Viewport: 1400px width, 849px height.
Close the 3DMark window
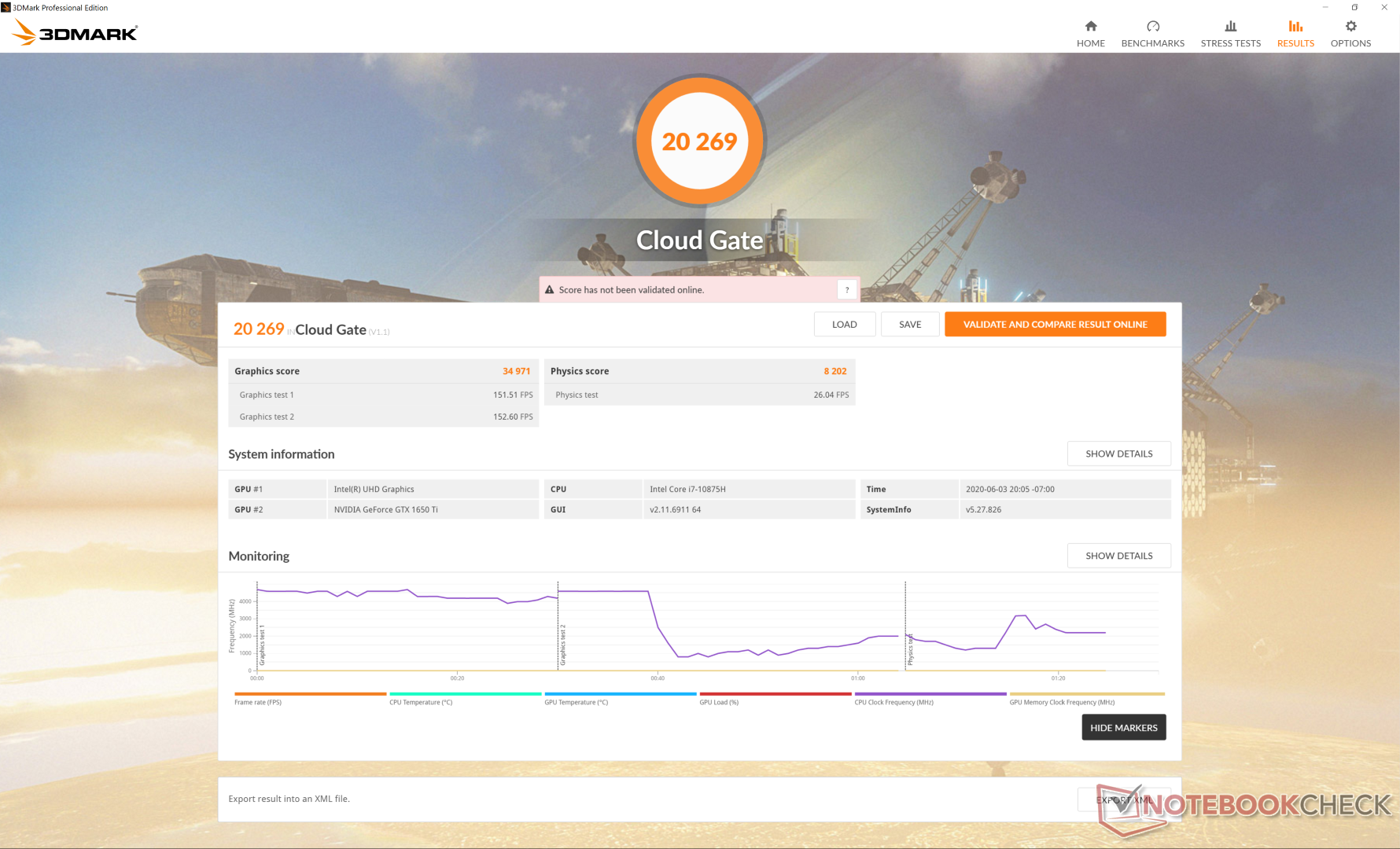click(1384, 7)
